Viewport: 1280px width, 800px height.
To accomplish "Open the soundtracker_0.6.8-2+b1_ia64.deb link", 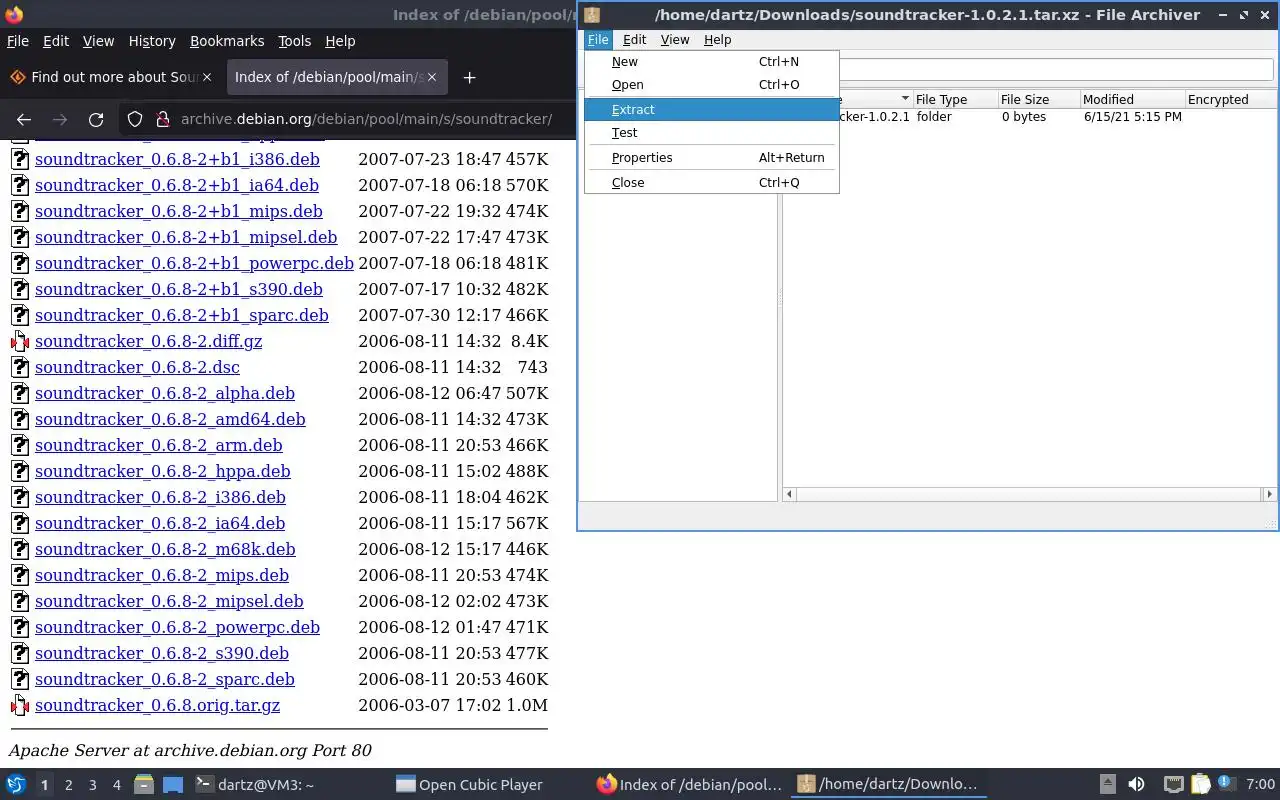I will [x=177, y=185].
